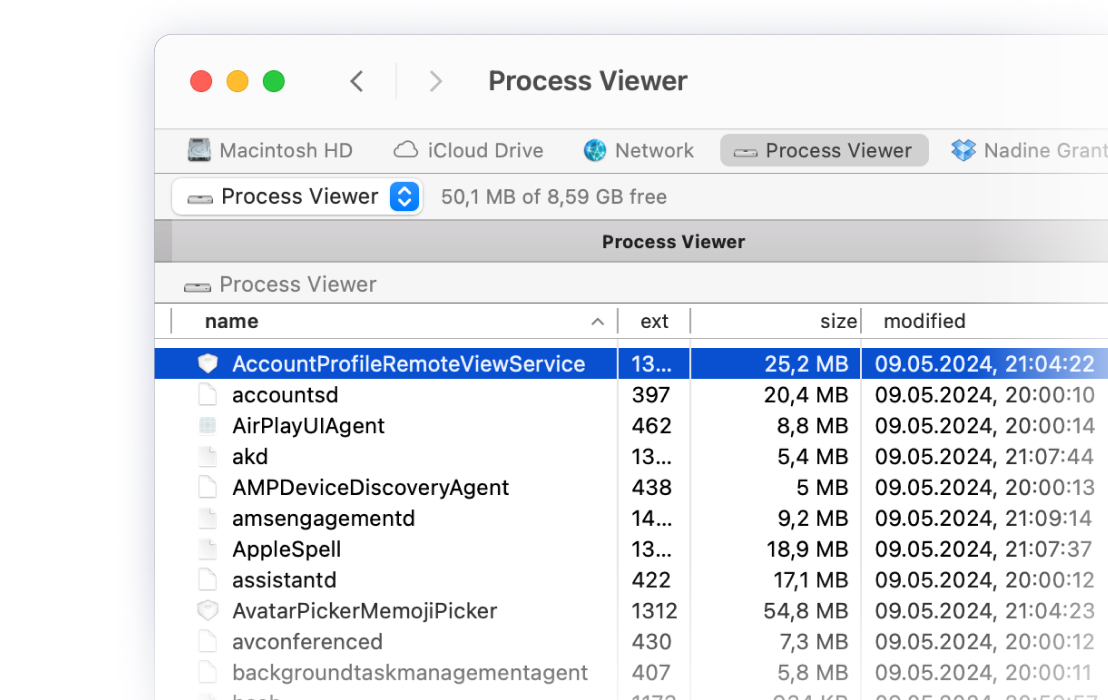This screenshot has width=1108, height=700.
Task: Click the iCloud Drive cloud icon
Action: click(x=405, y=149)
